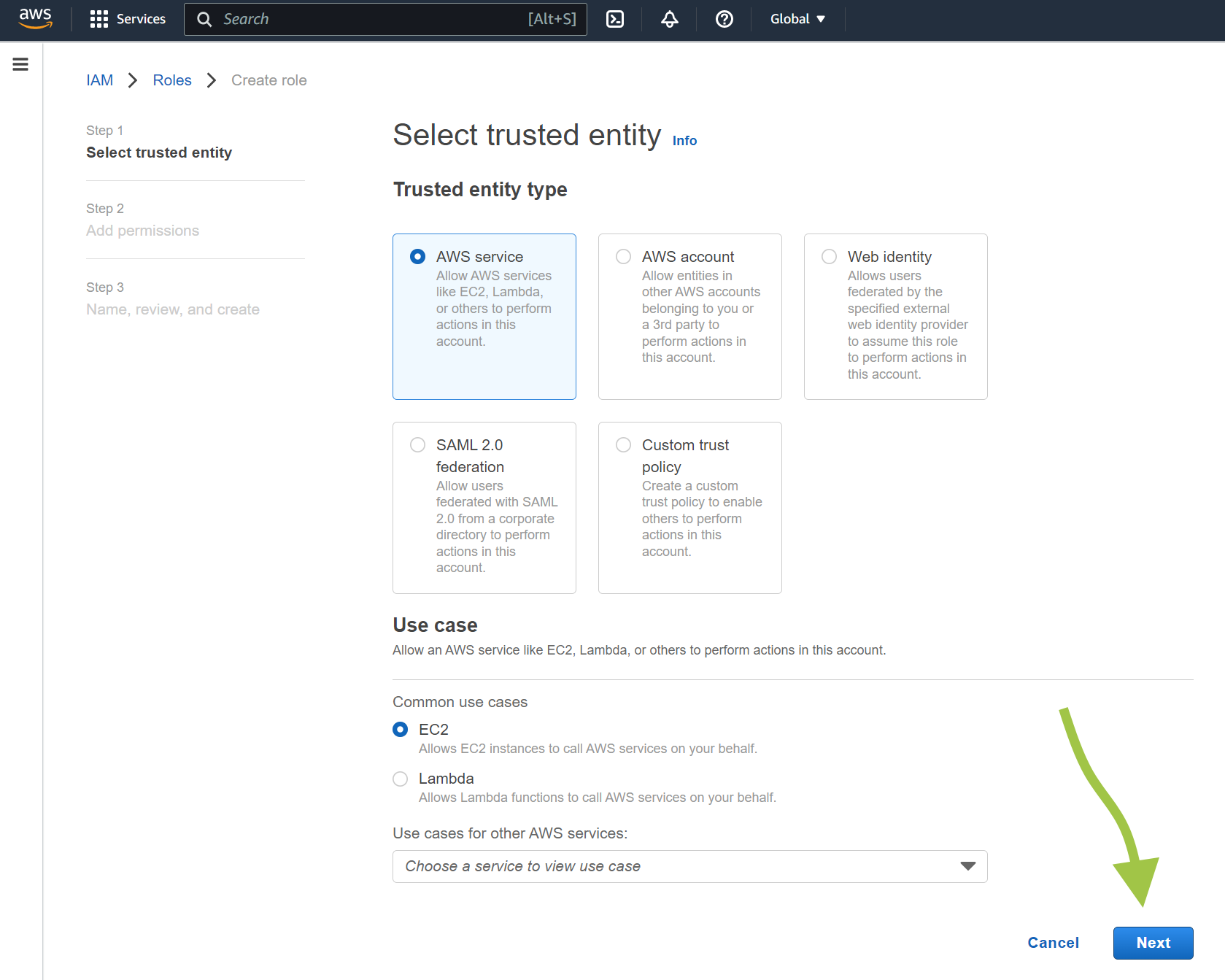Click the search magnifier icon
Screen dimensions: 1225x980
point(205,19)
